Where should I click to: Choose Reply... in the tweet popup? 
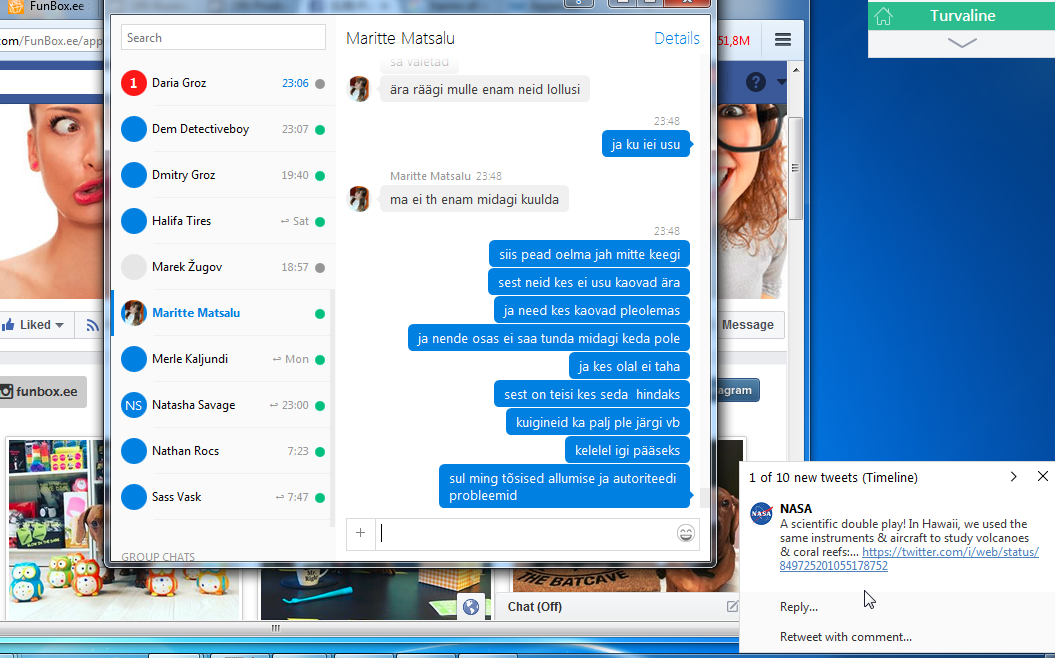799,607
